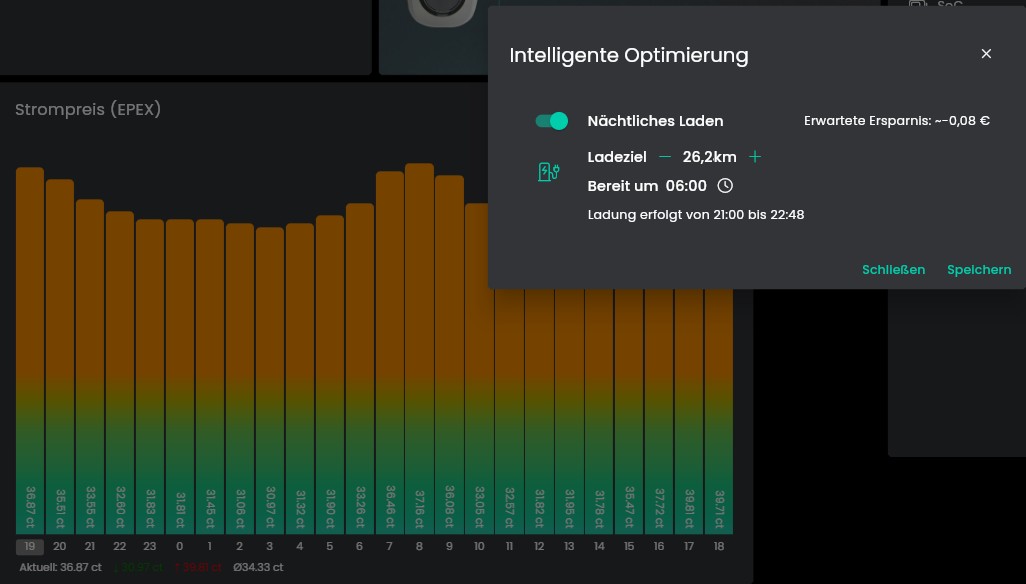This screenshot has width=1026, height=584.
Task: Click the Schließen button
Action: tap(893, 270)
